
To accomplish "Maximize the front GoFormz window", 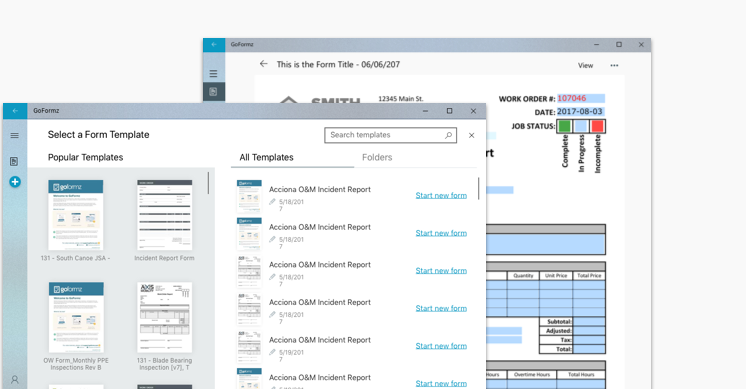I will coord(449,111).
